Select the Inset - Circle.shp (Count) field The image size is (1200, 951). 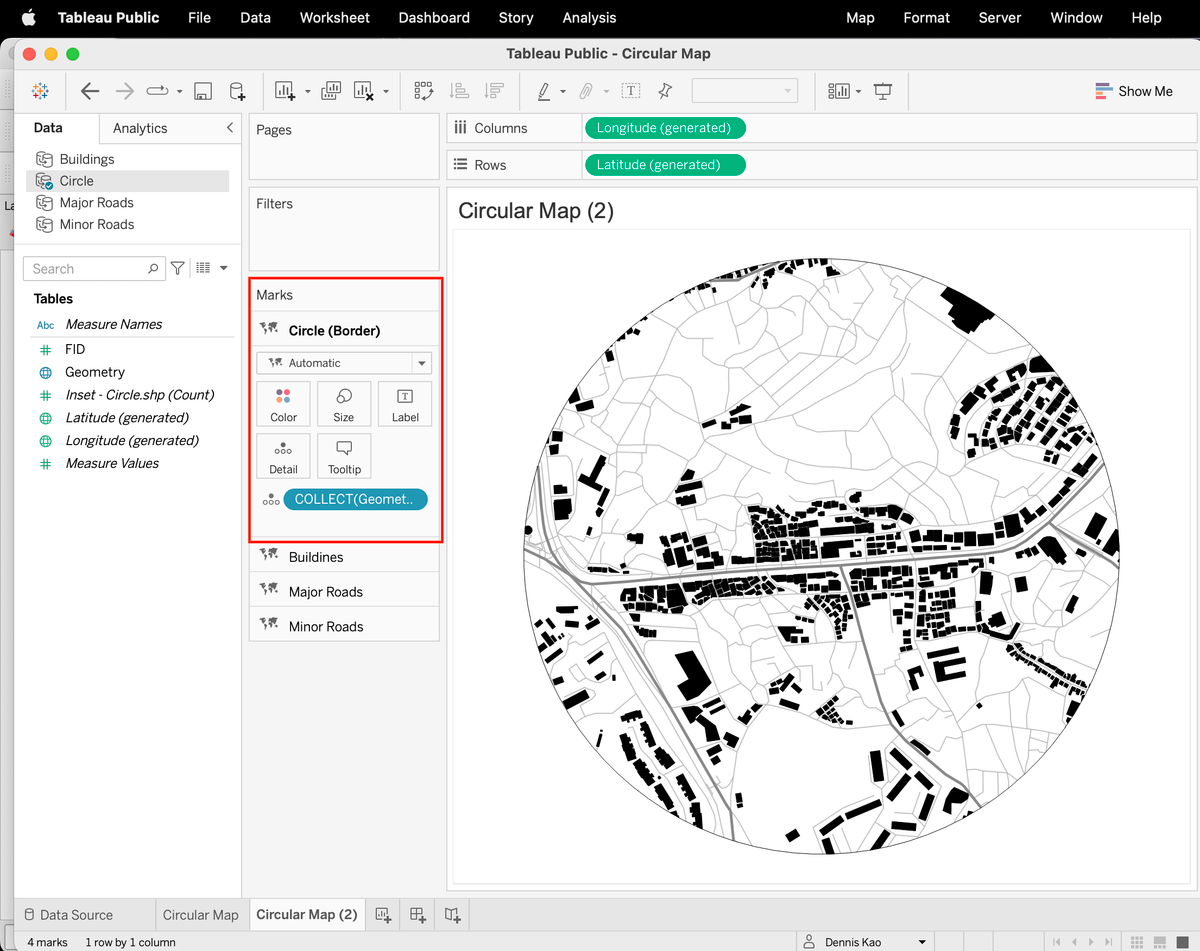pos(139,395)
